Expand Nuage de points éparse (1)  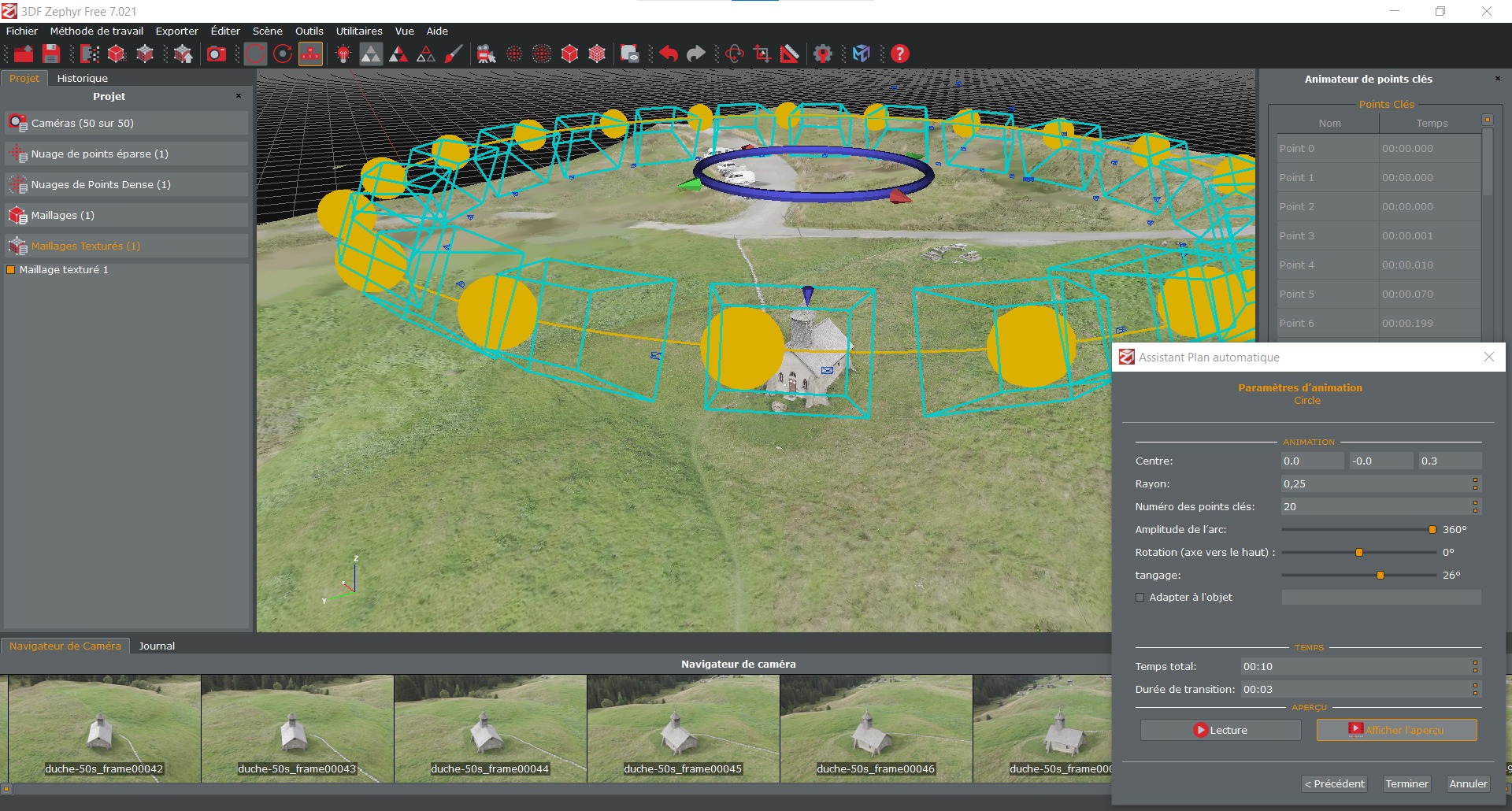[x=126, y=154]
